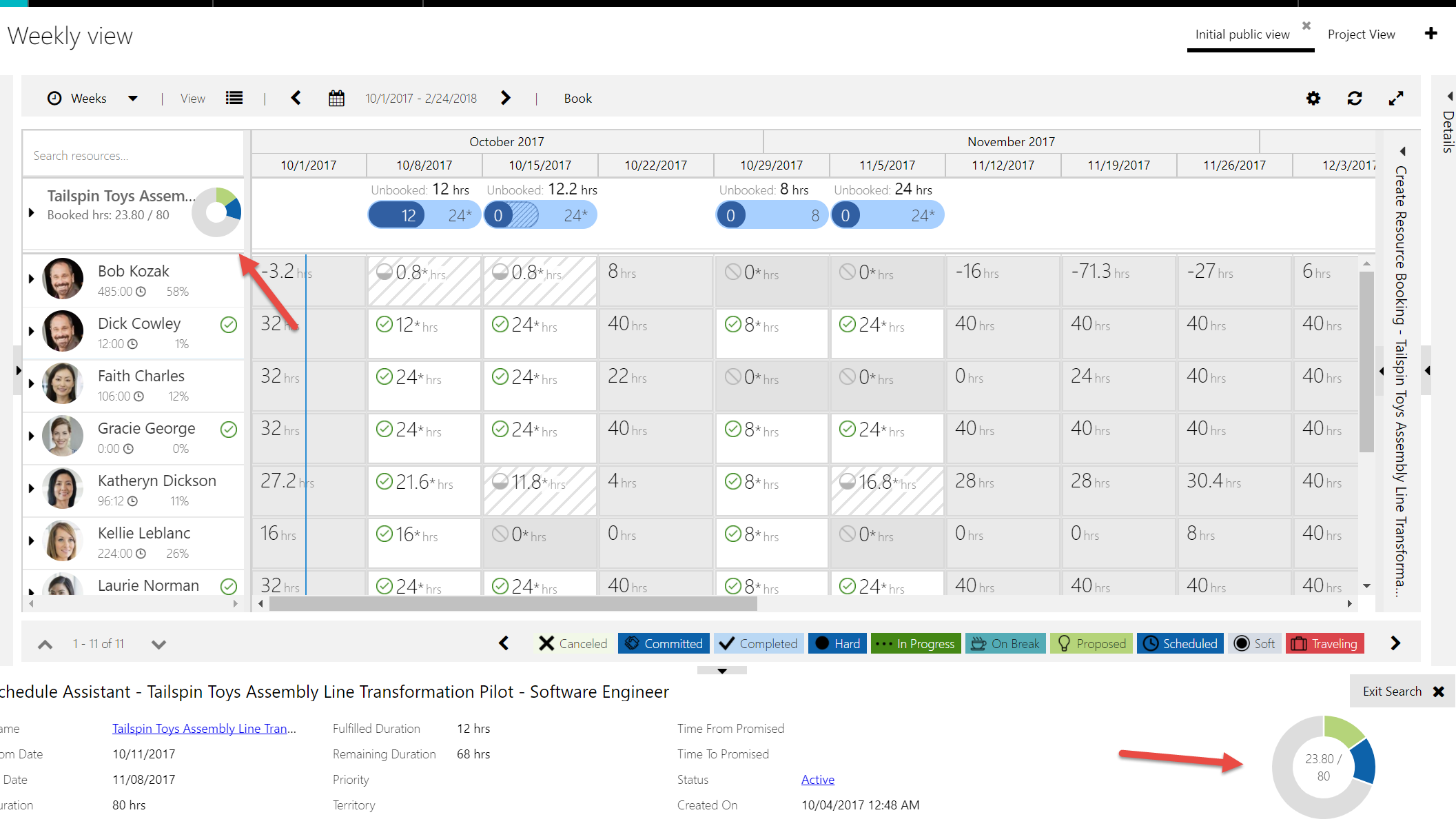
Task: Select the Initial public view tab
Action: [1242, 34]
